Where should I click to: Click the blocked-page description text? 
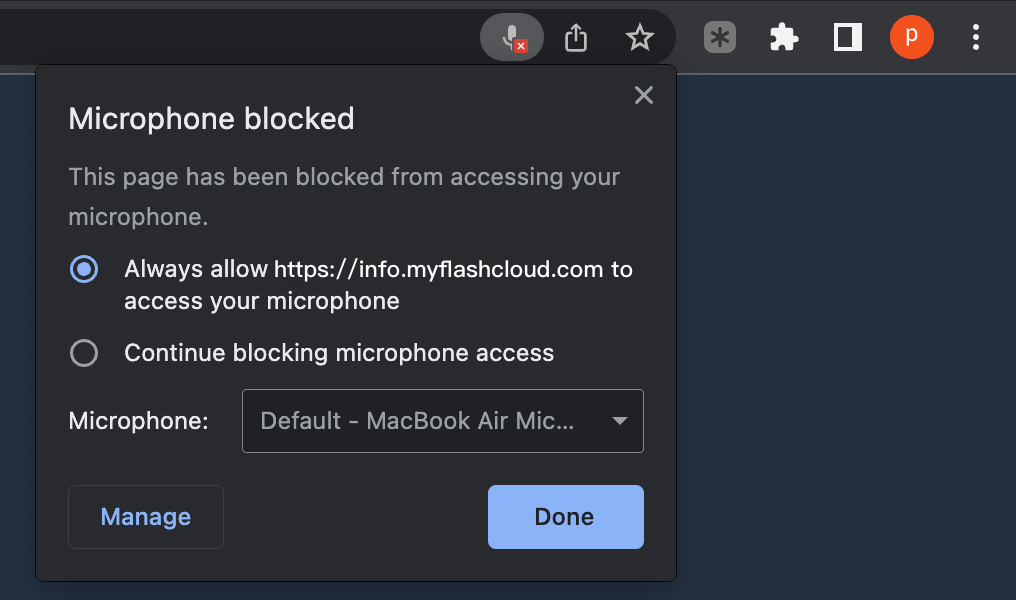pyautogui.click(x=344, y=197)
